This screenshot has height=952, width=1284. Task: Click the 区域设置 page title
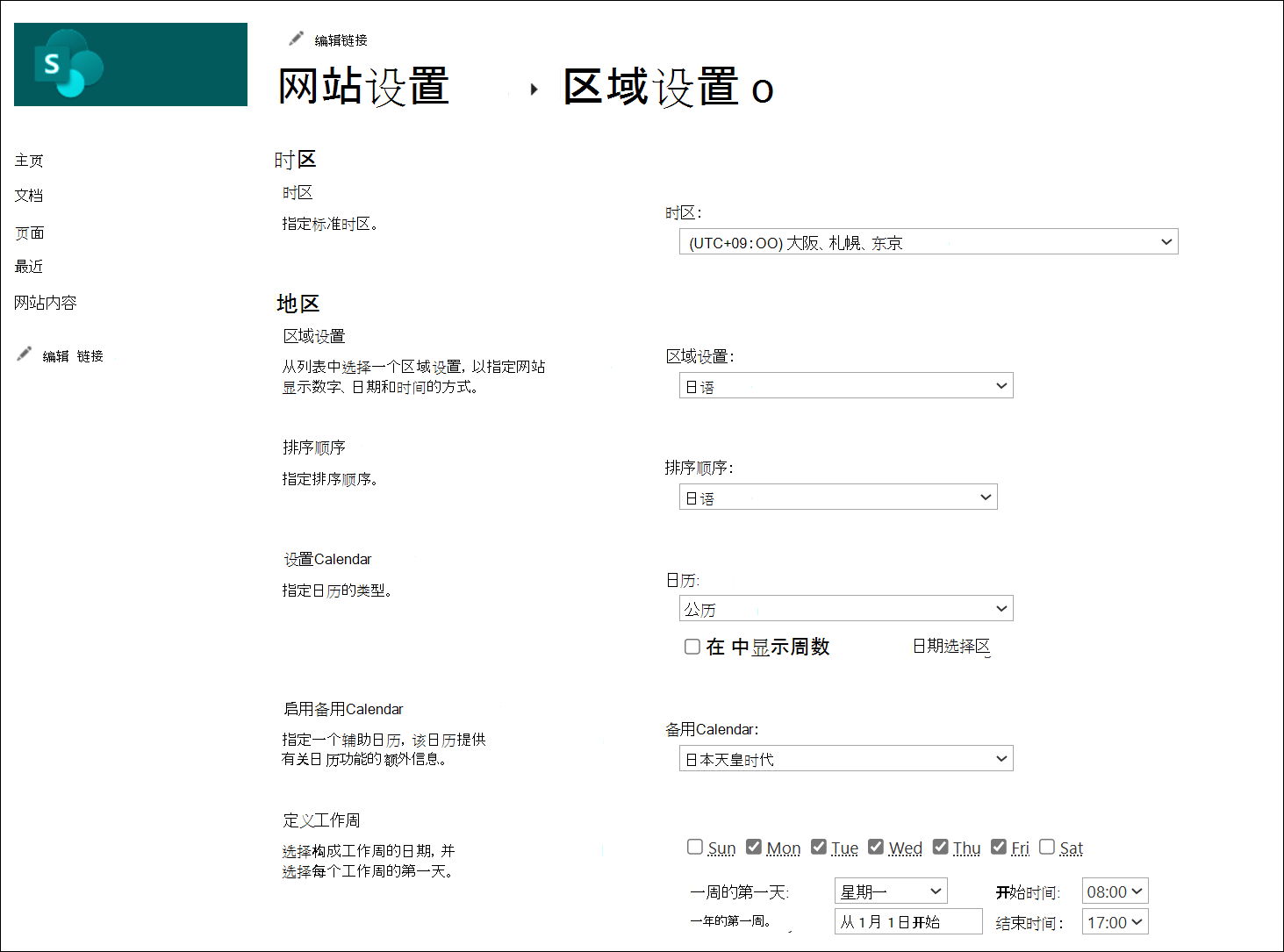coord(668,88)
